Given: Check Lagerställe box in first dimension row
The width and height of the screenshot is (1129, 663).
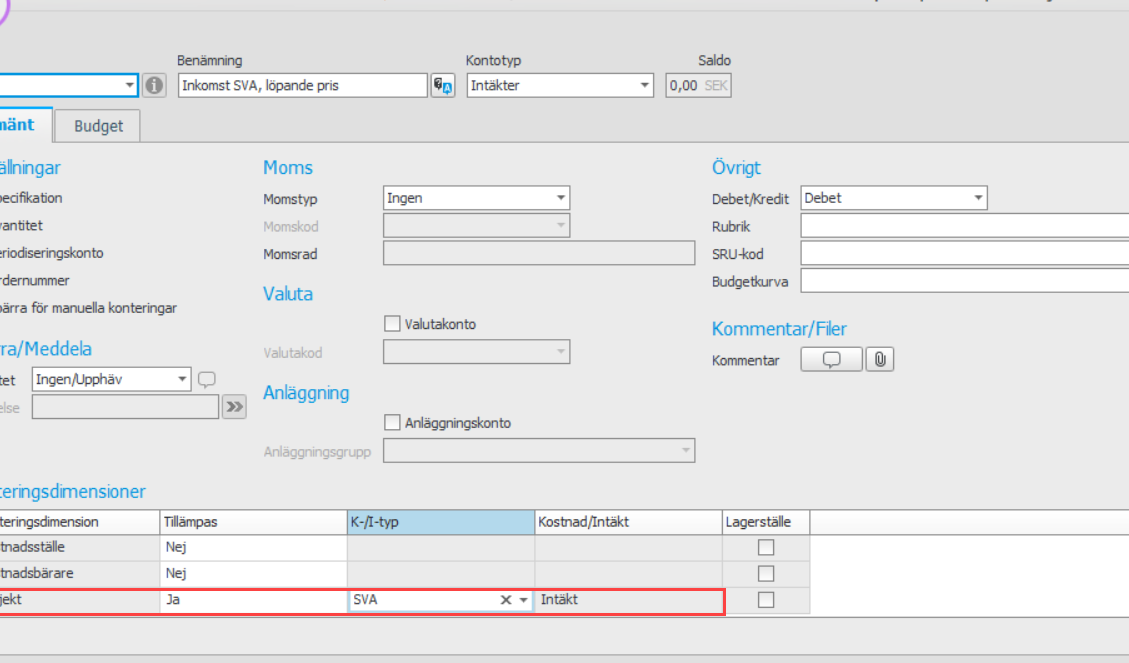Looking at the screenshot, I should pyautogui.click(x=766, y=548).
